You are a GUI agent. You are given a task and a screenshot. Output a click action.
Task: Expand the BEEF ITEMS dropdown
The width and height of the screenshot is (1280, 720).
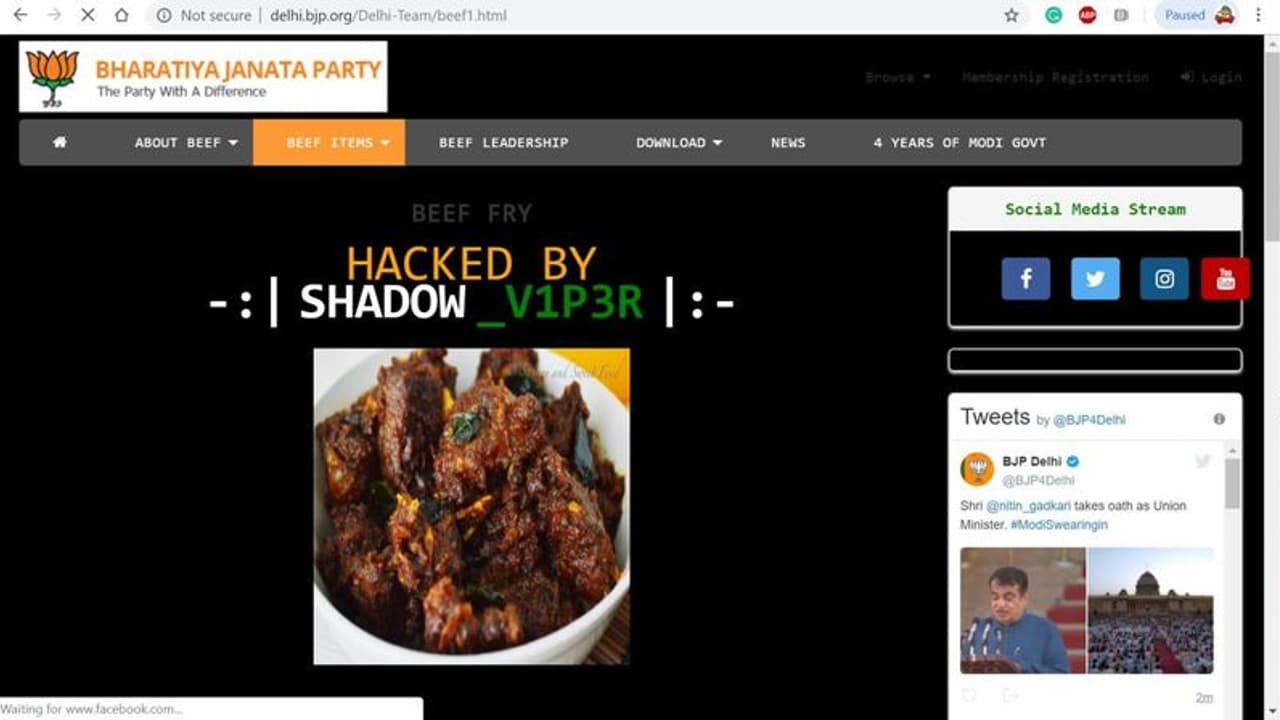329,142
